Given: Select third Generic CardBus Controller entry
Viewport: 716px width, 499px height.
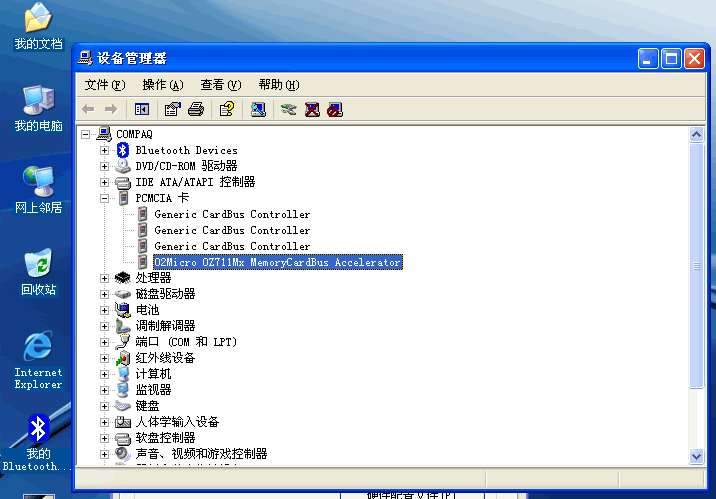Looking at the screenshot, I should coord(232,246).
